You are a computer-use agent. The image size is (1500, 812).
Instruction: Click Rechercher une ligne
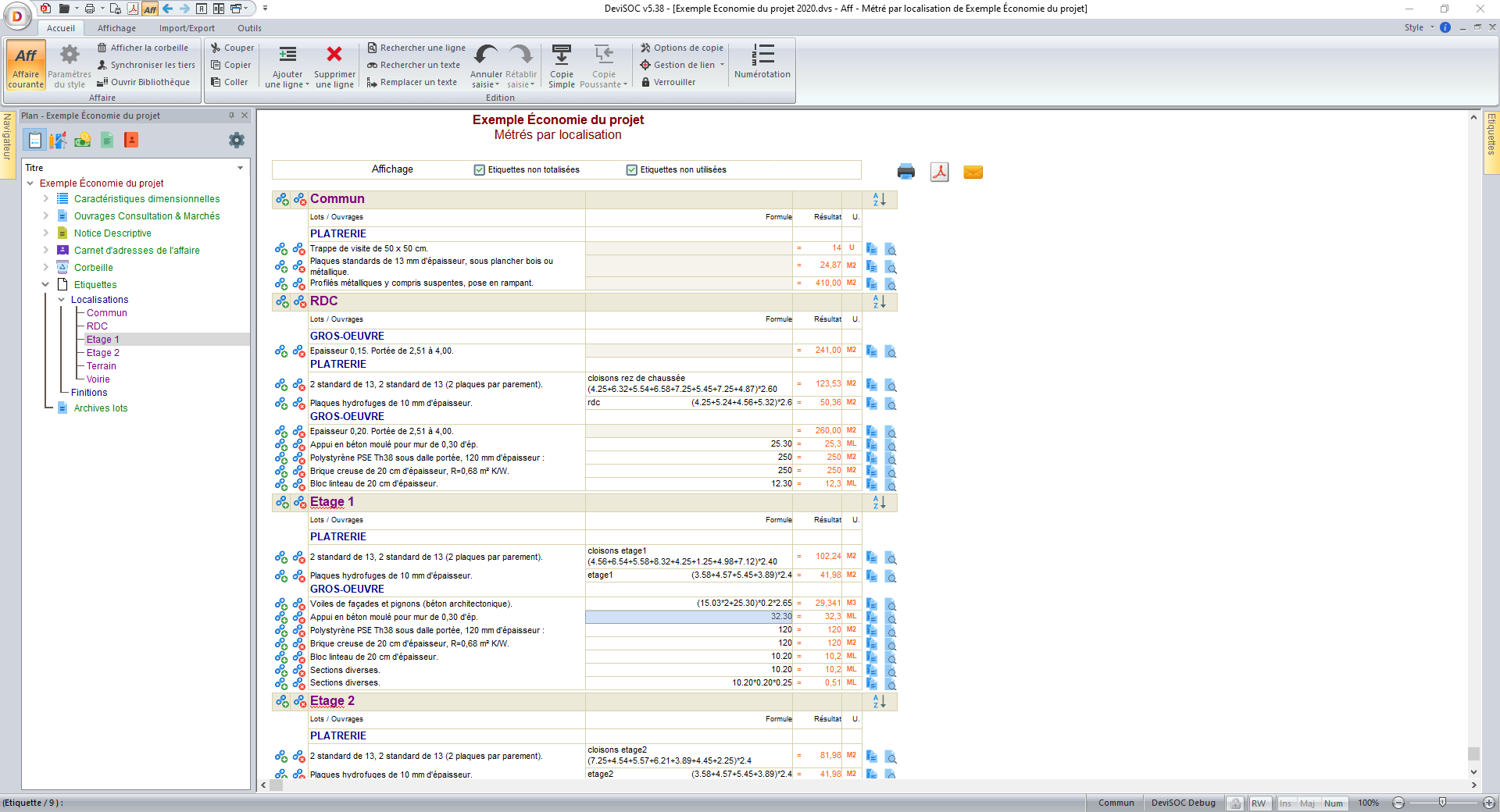[416, 48]
